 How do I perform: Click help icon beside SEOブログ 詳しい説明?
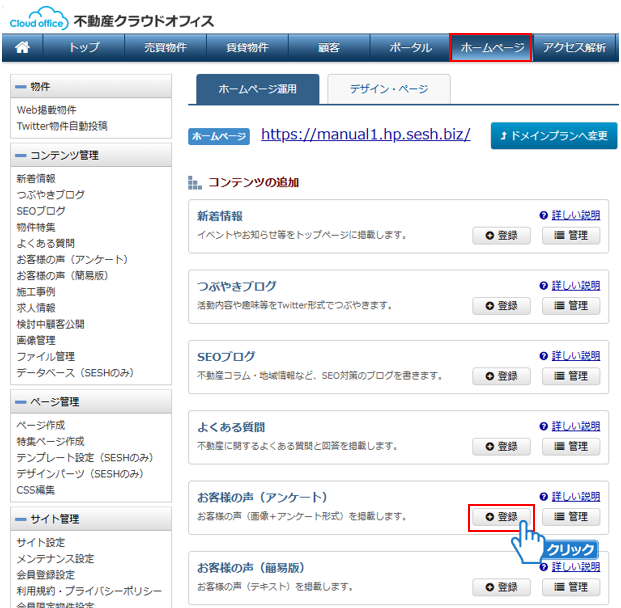click(543, 356)
